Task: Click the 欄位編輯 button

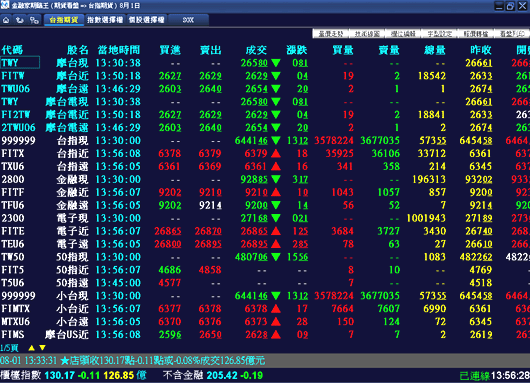Action: tap(403, 34)
